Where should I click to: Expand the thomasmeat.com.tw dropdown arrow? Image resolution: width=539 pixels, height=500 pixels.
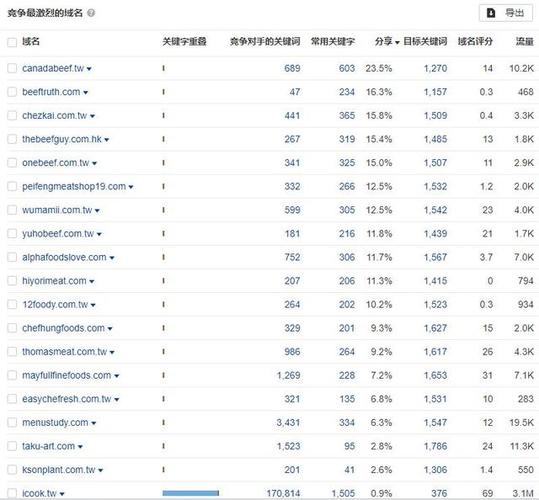pyautogui.click(x=112, y=352)
